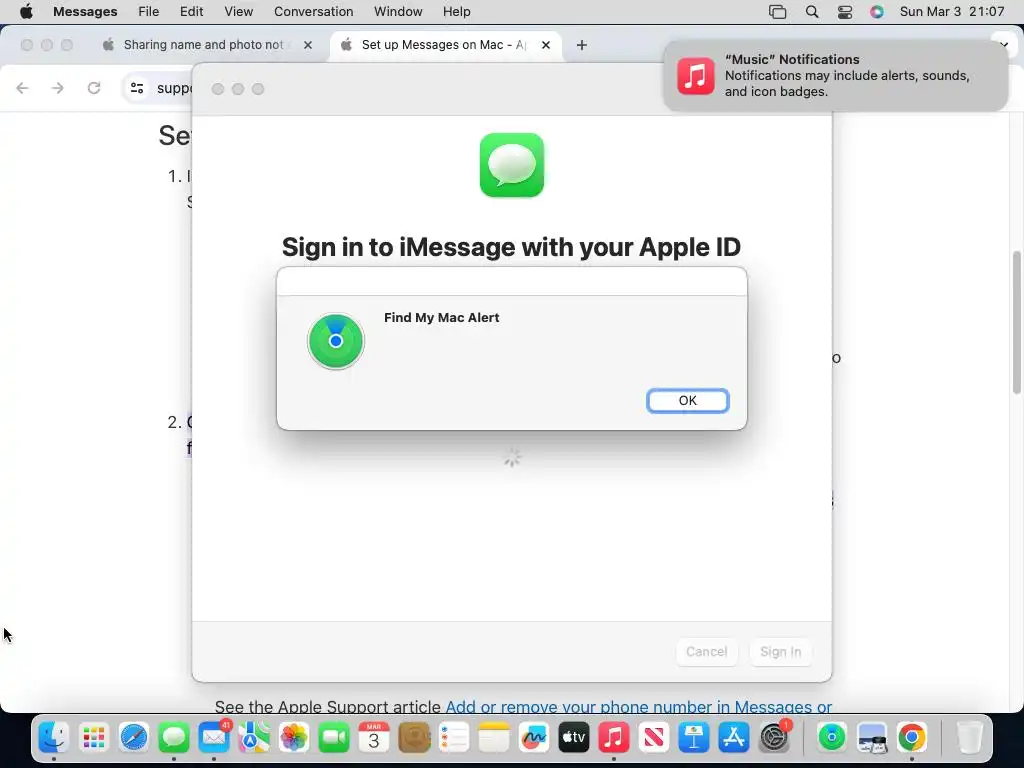Open Photos app in the Dock
This screenshot has width=1024, height=768.
point(294,738)
